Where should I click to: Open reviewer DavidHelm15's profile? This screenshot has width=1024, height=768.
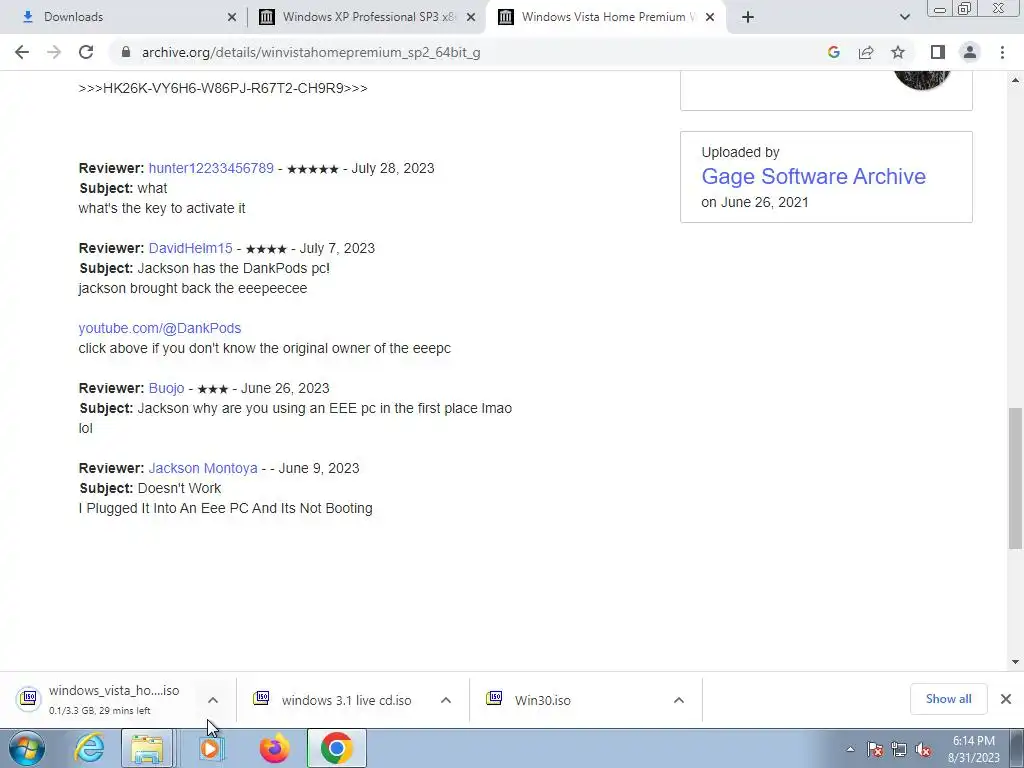[x=190, y=248]
